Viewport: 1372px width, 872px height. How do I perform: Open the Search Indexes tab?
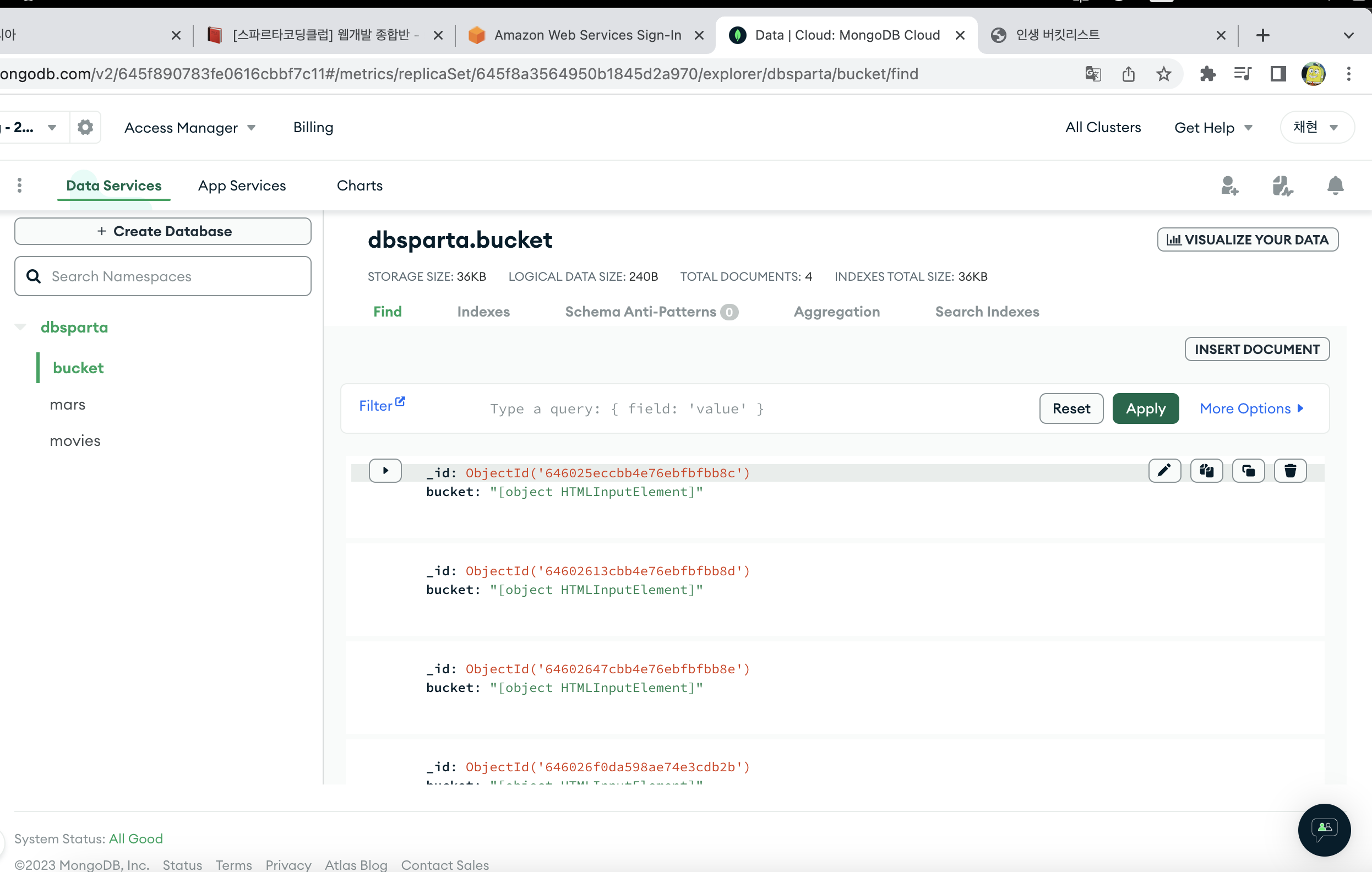(x=987, y=312)
